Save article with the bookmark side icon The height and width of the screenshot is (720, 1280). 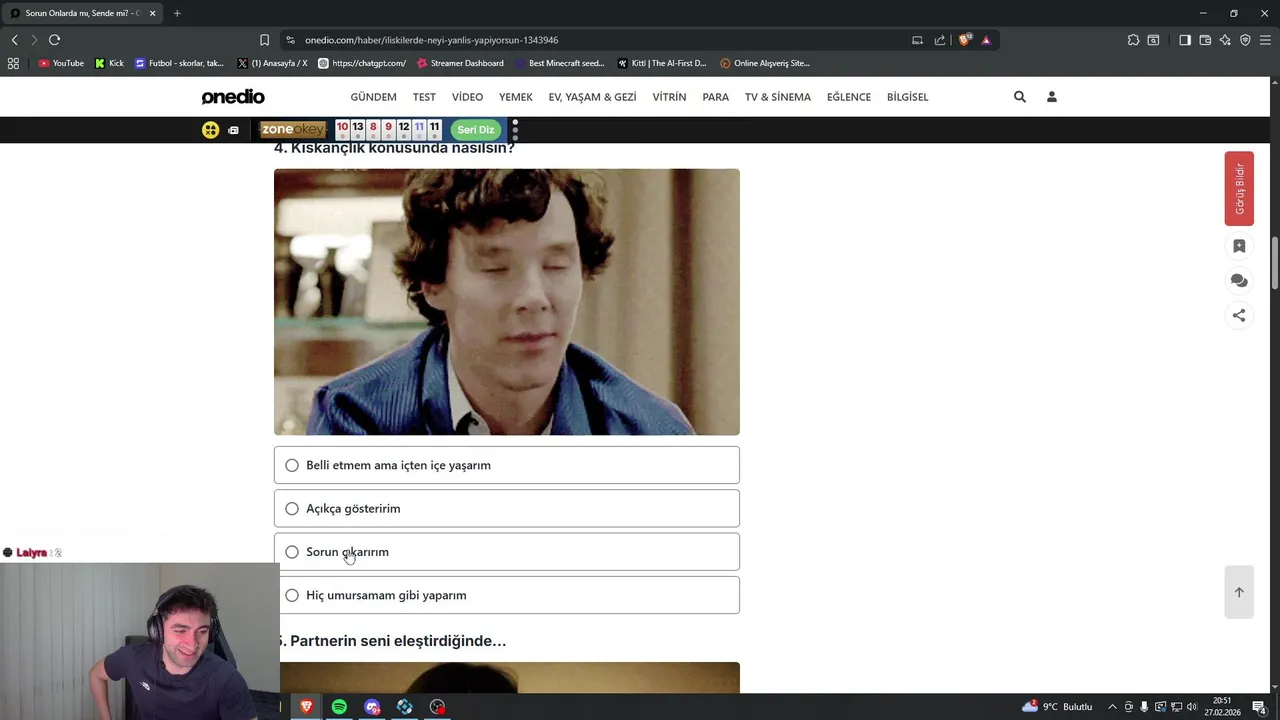(x=1239, y=246)
